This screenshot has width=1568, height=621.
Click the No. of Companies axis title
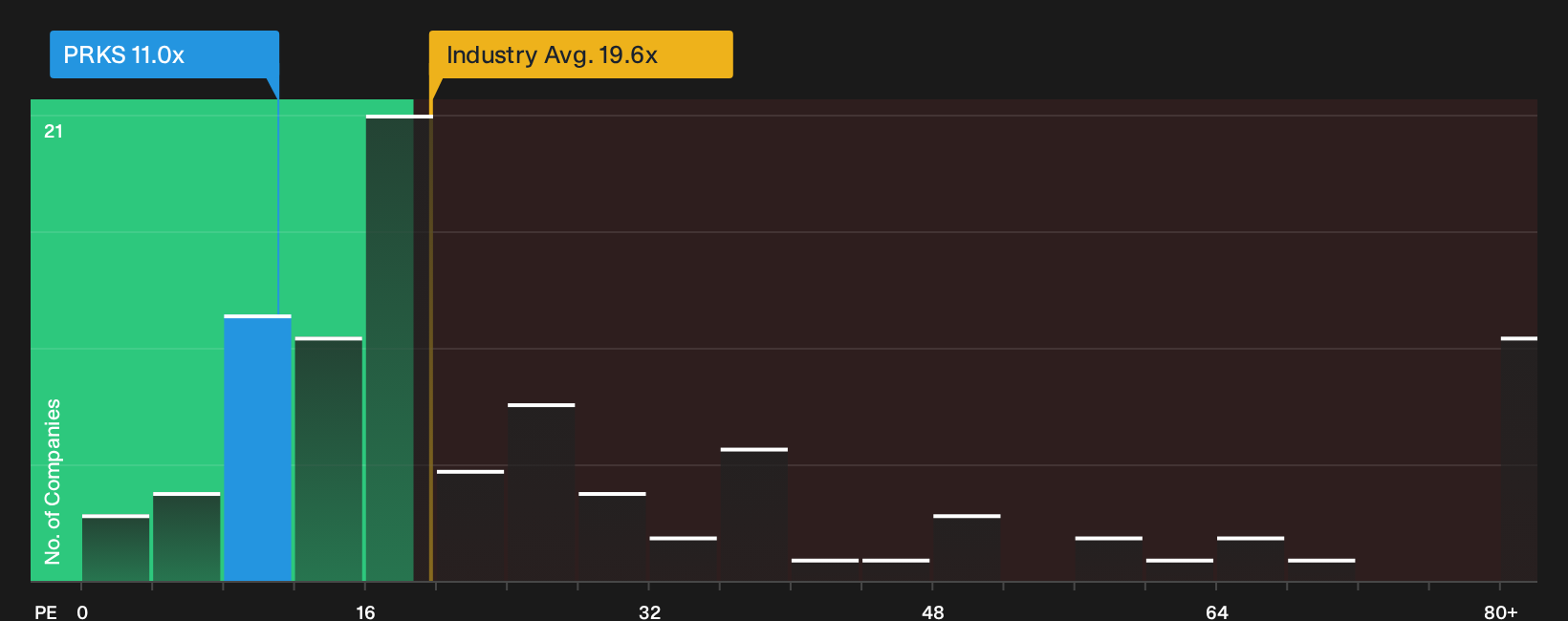click(x=53, y=482)
